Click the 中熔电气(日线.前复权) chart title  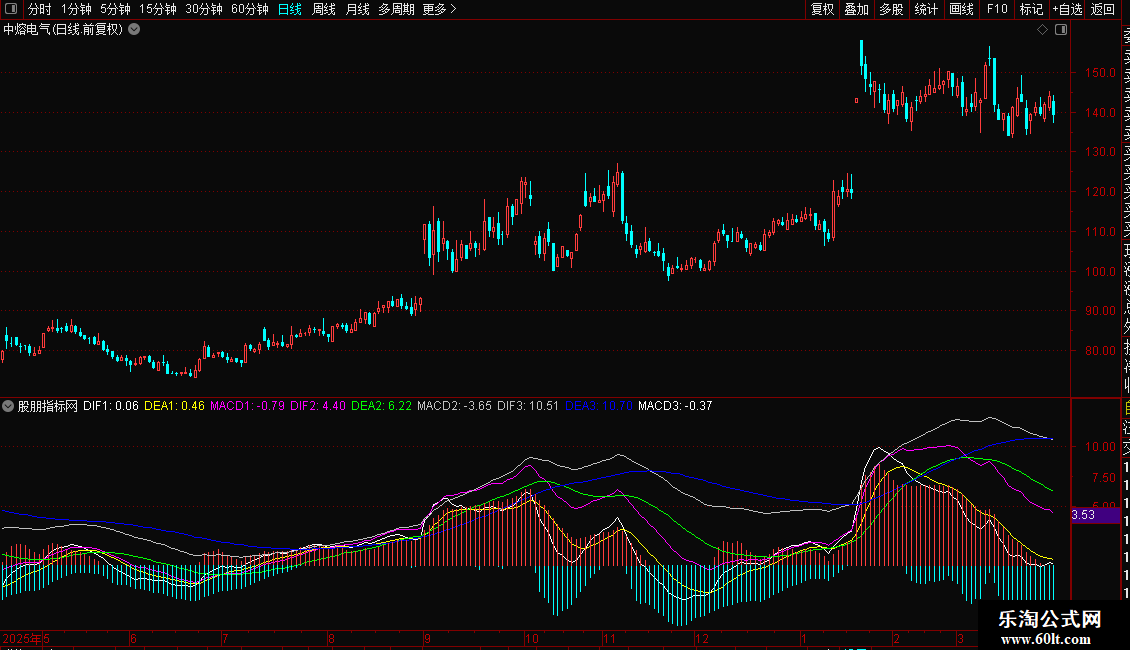coord(63,30)
